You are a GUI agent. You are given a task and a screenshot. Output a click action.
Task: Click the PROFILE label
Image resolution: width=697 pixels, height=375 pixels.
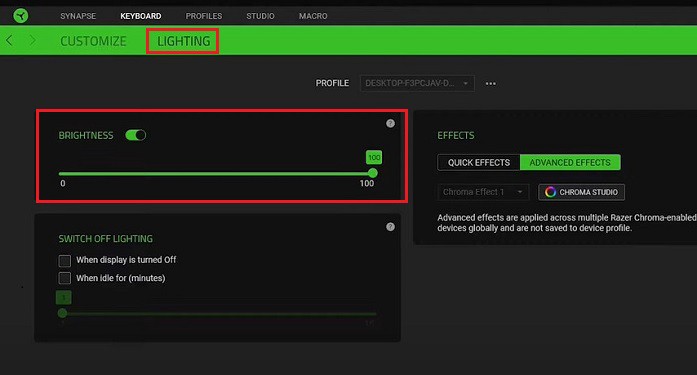(x=332, y=83)
